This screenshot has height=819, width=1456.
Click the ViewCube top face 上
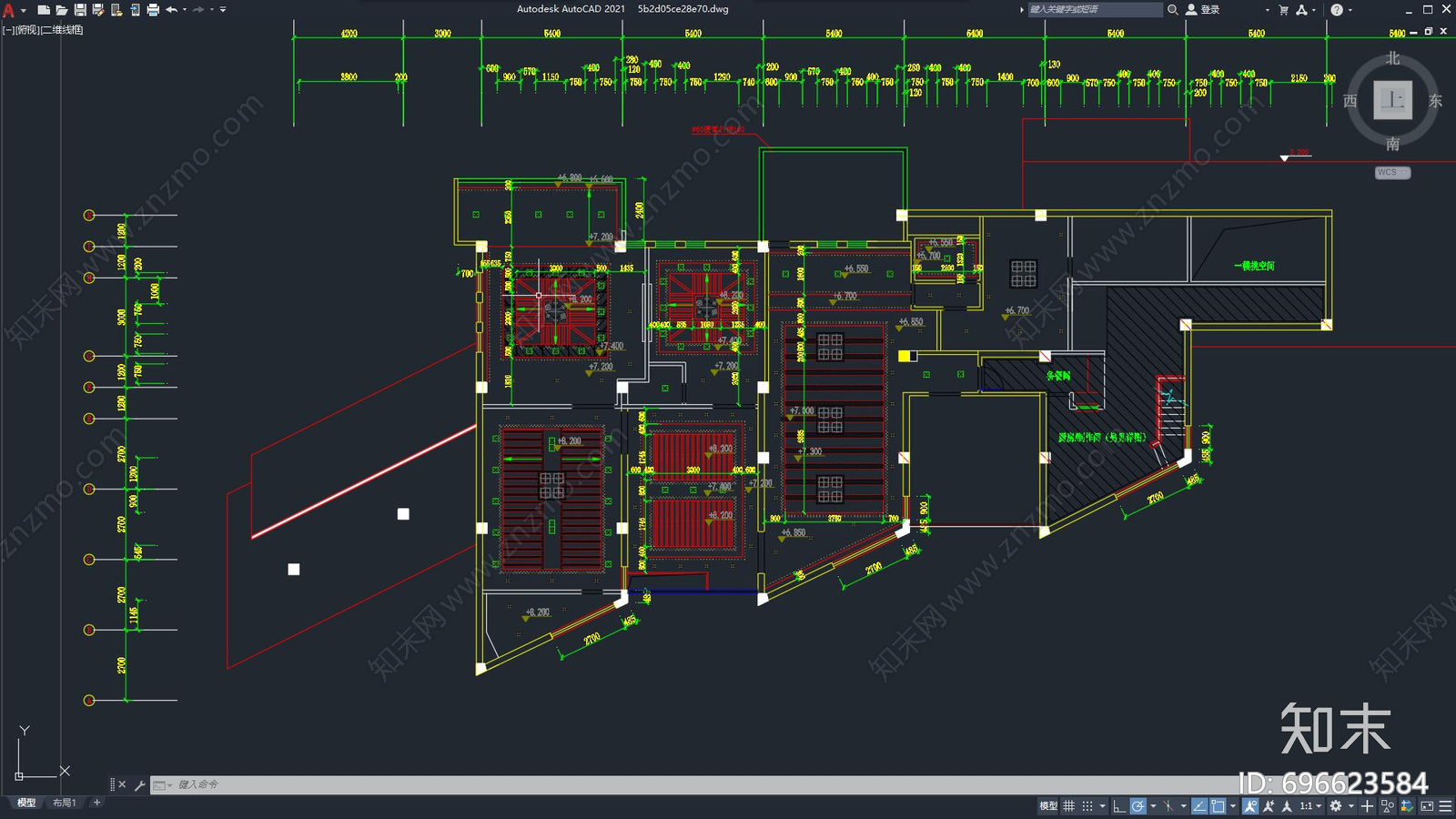(x=1392, y=100)
